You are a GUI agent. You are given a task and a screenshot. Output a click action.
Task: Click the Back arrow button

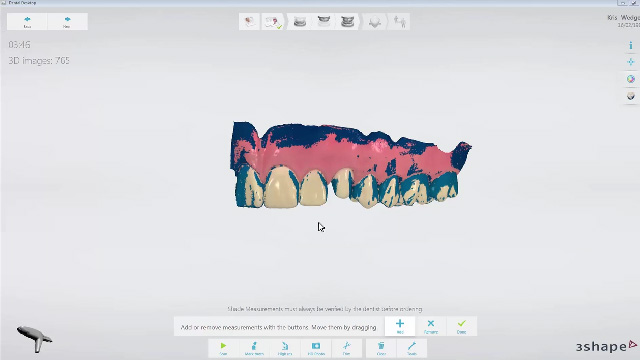(x=27, y=22)
